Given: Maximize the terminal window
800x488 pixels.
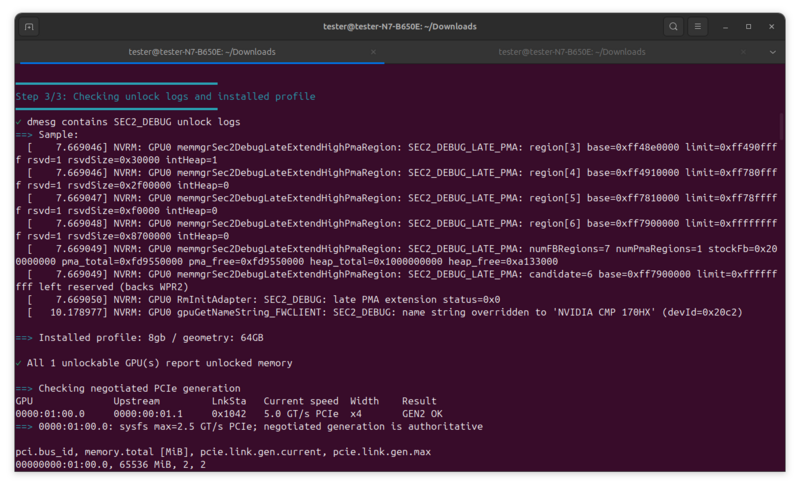Looking at the screenshot, I should tap(748, 27).
